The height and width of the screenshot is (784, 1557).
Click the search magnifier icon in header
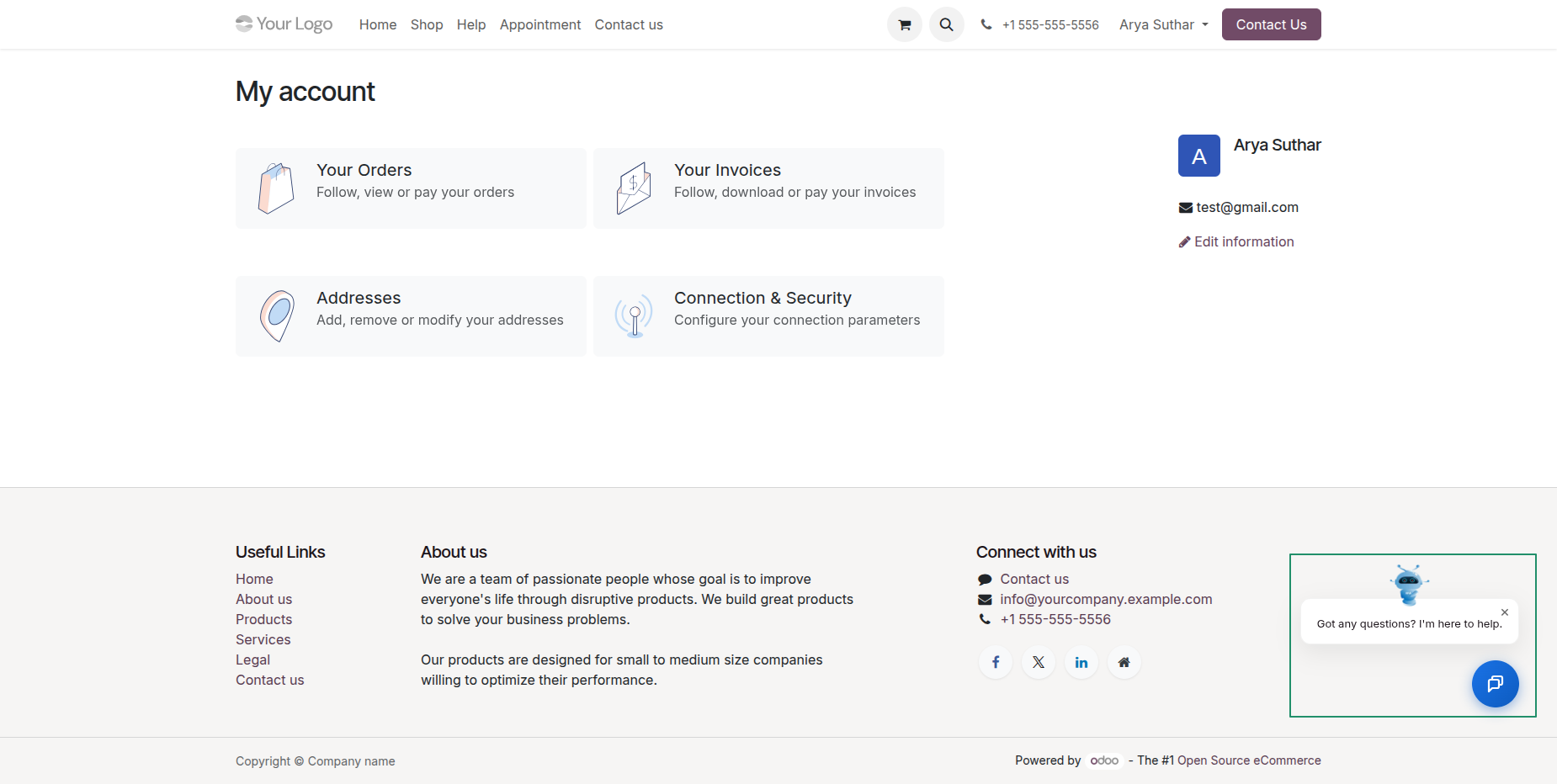(947, 24)
